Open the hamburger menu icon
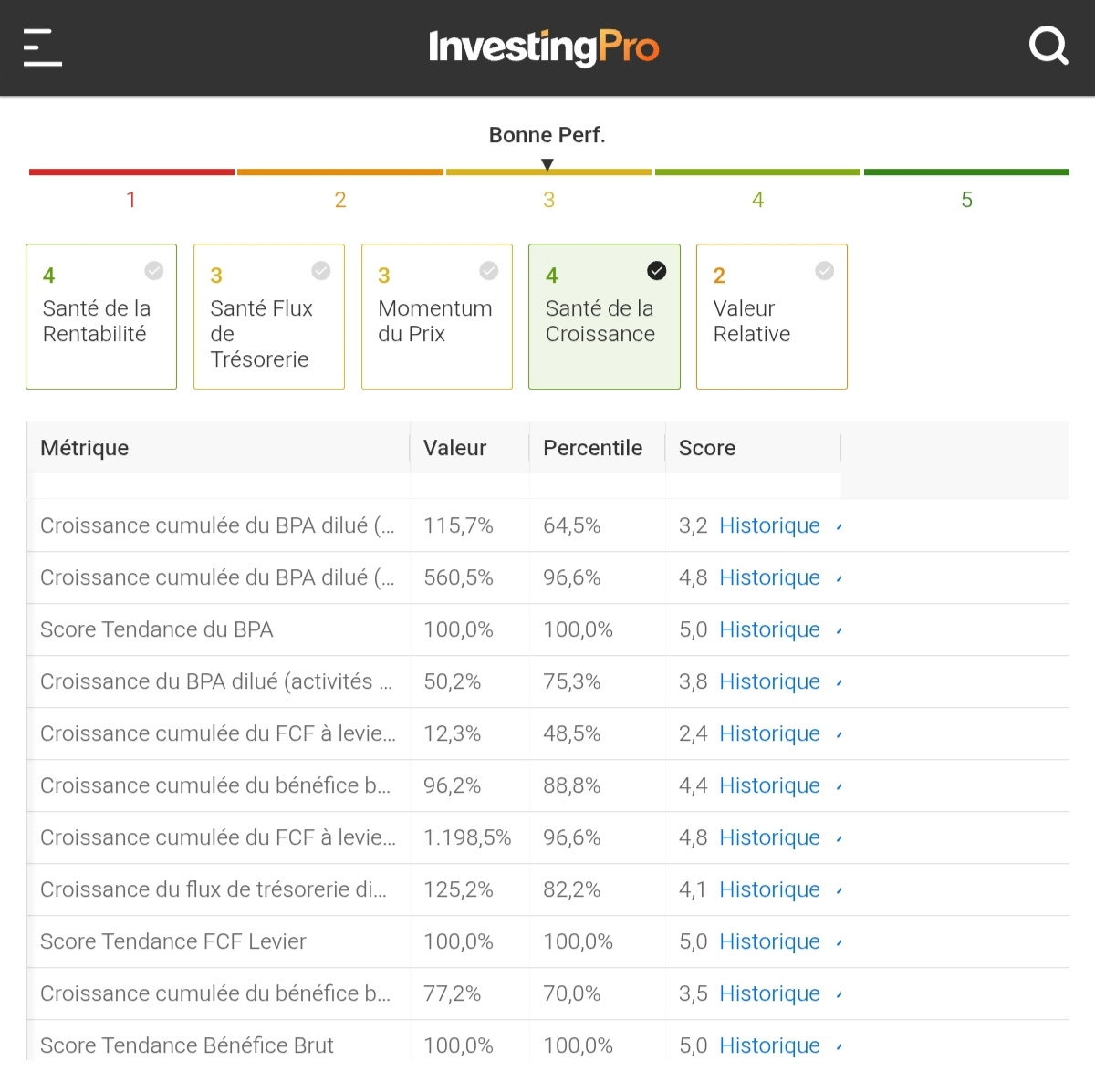This screenshot has width=1095, height=1092. (42, 47)
